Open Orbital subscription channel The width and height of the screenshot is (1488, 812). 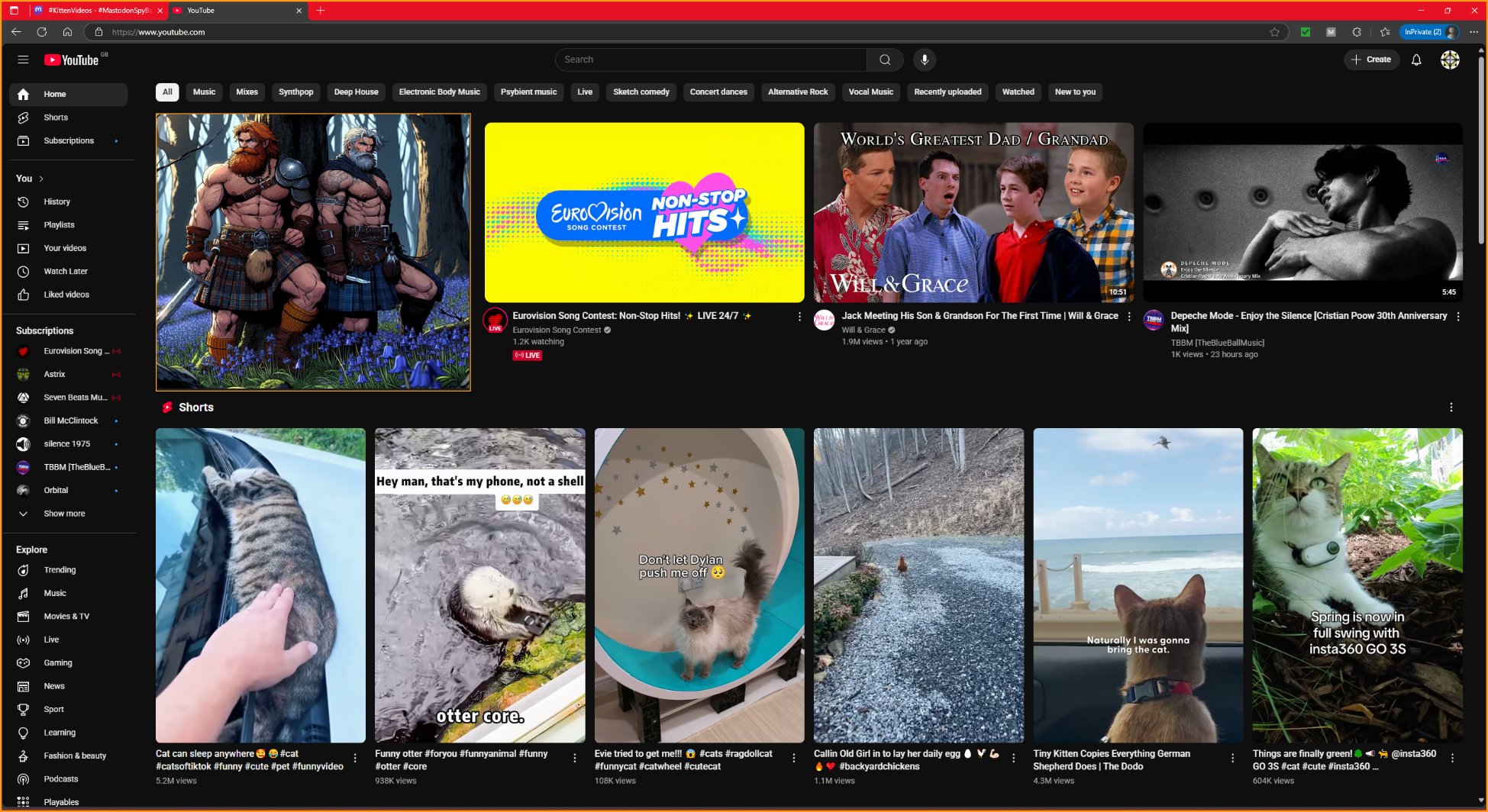pos(68,491)
